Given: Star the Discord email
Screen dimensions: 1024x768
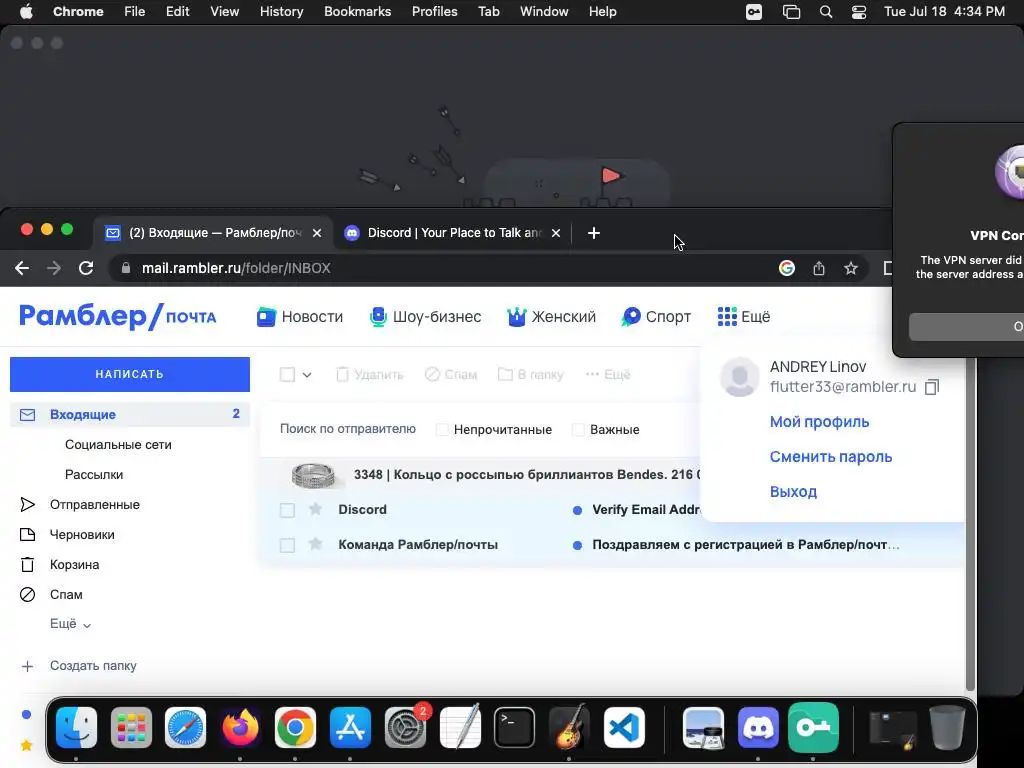Looking at the screenshot, I should (x=315, y=509).
